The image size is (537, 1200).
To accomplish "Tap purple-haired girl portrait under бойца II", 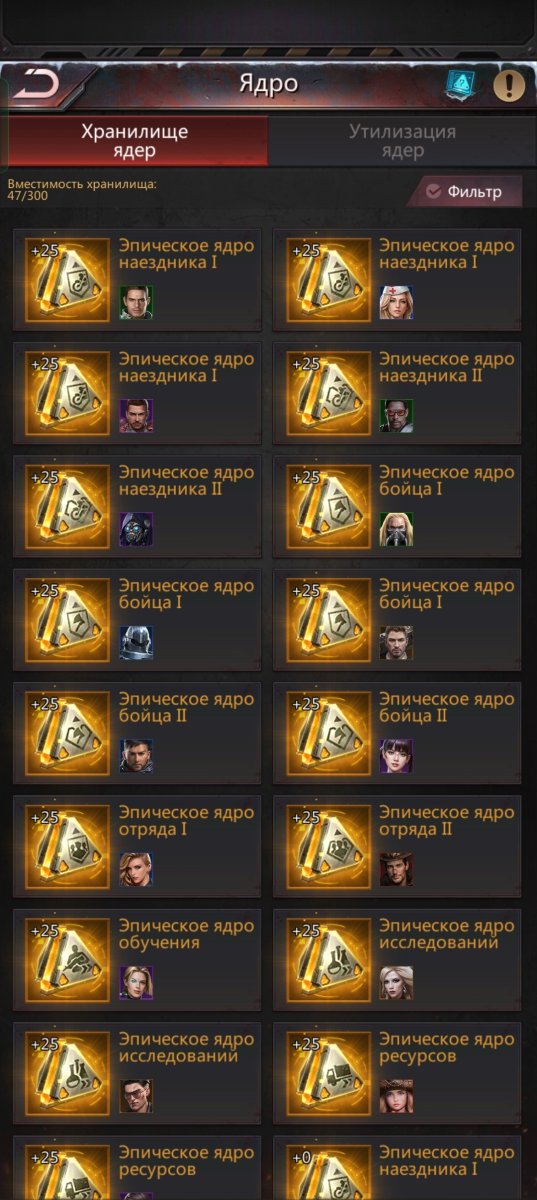I will tap(396, 756).
